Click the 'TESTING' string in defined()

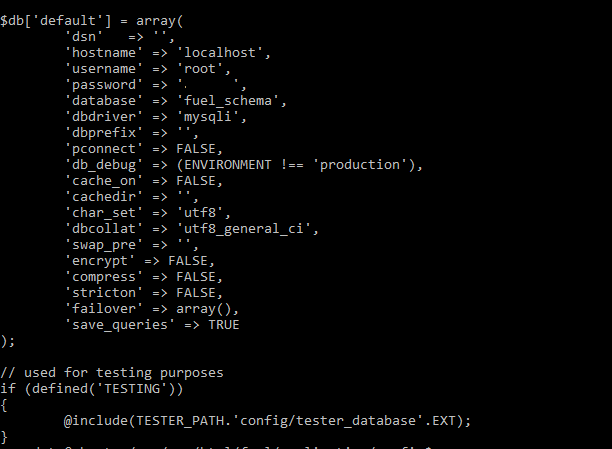coord(132,389)
